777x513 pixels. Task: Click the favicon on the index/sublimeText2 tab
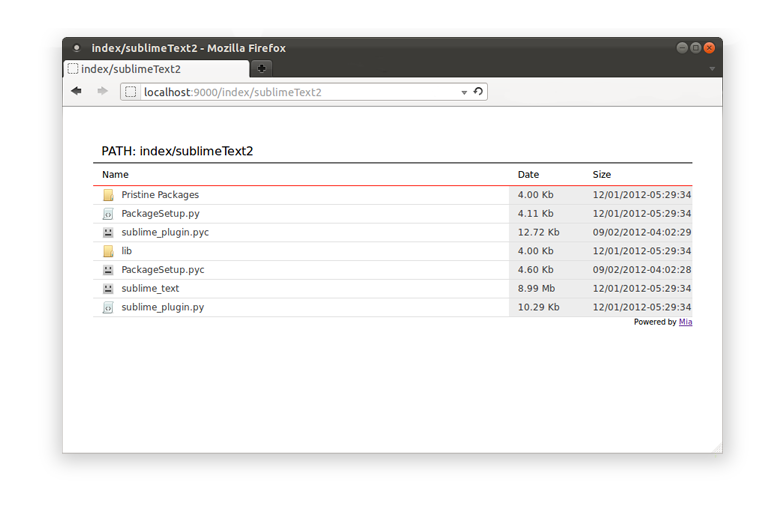click(x=73, y=69)
